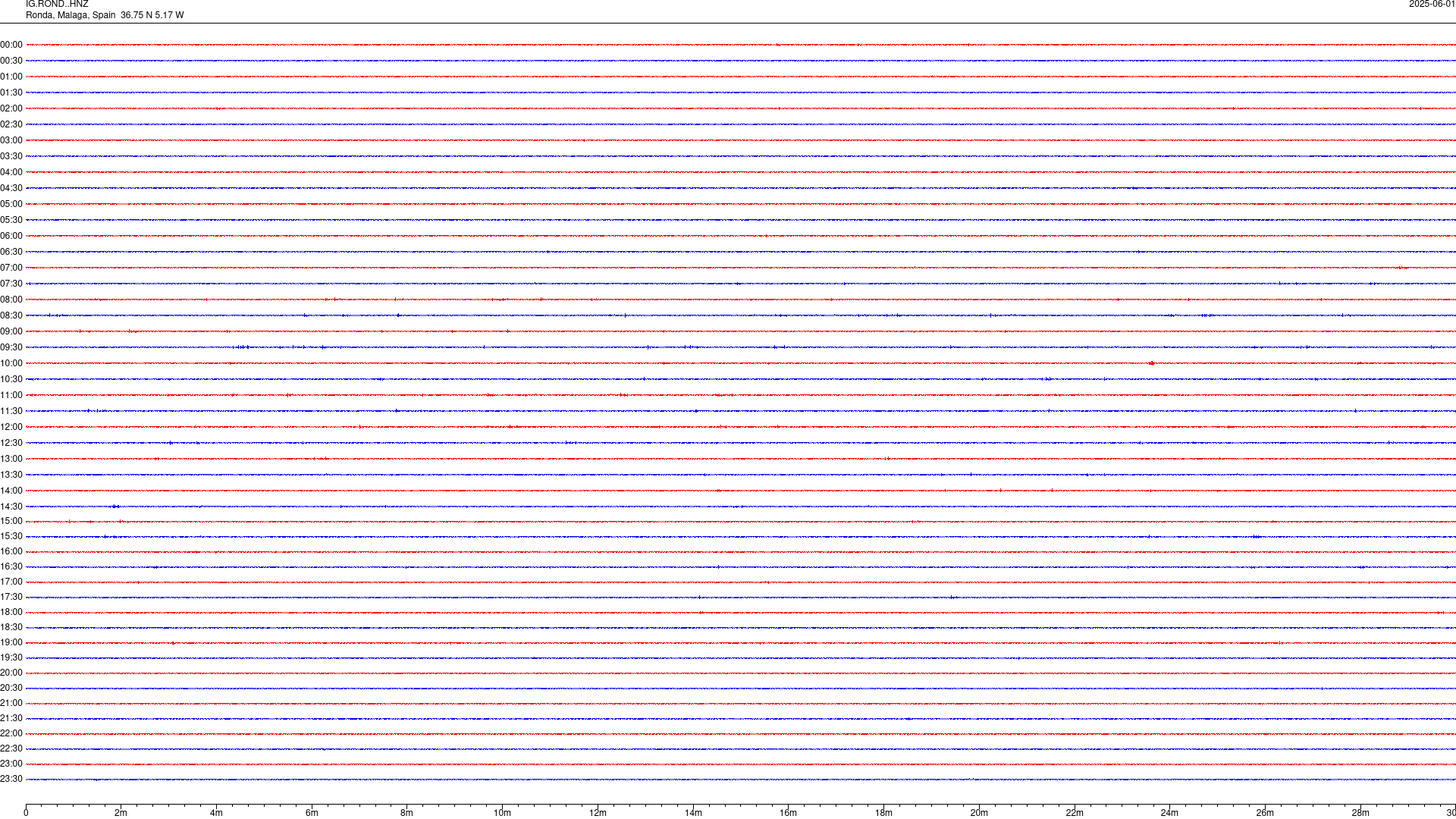
Task: Select the 03:00 time row label
Action: tap(11, 140)
